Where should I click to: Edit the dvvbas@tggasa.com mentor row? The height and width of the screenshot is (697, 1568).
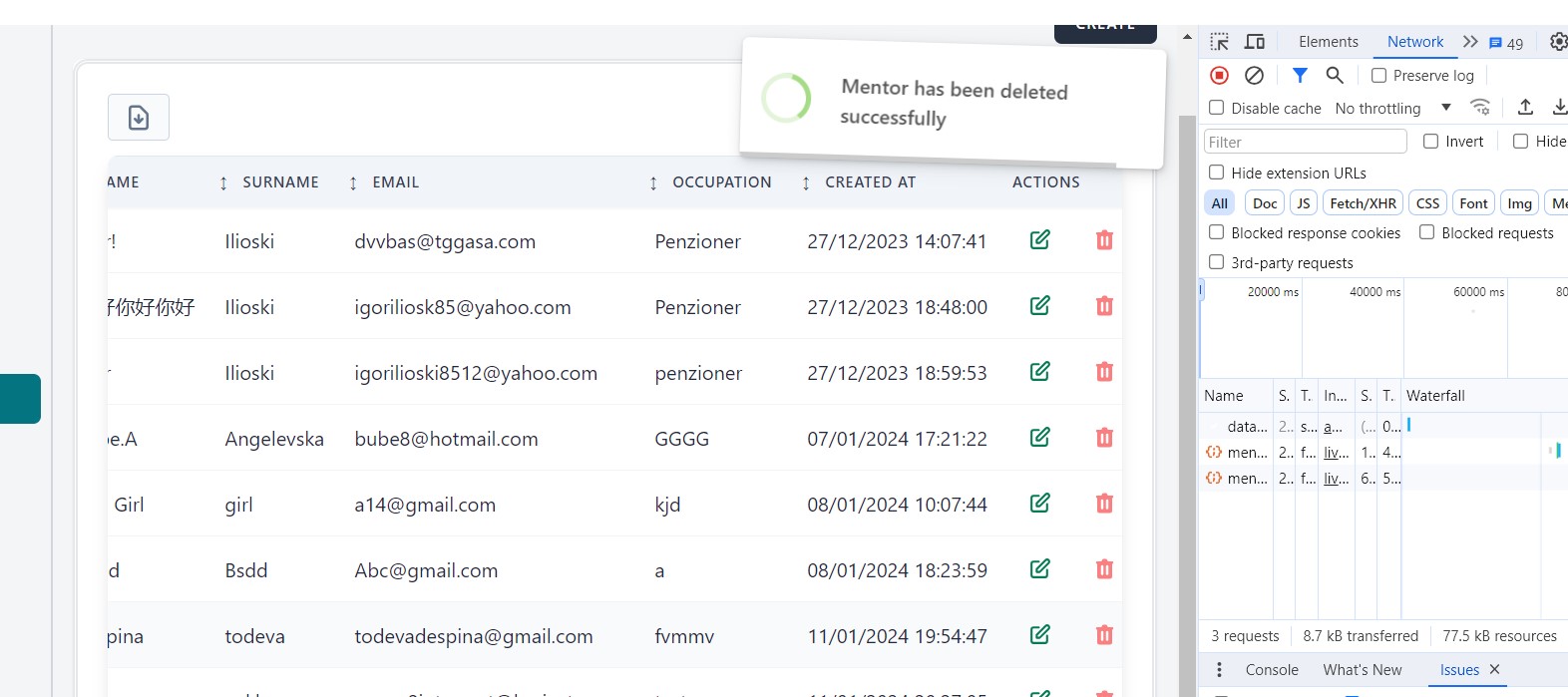(x=1039, y=240)
